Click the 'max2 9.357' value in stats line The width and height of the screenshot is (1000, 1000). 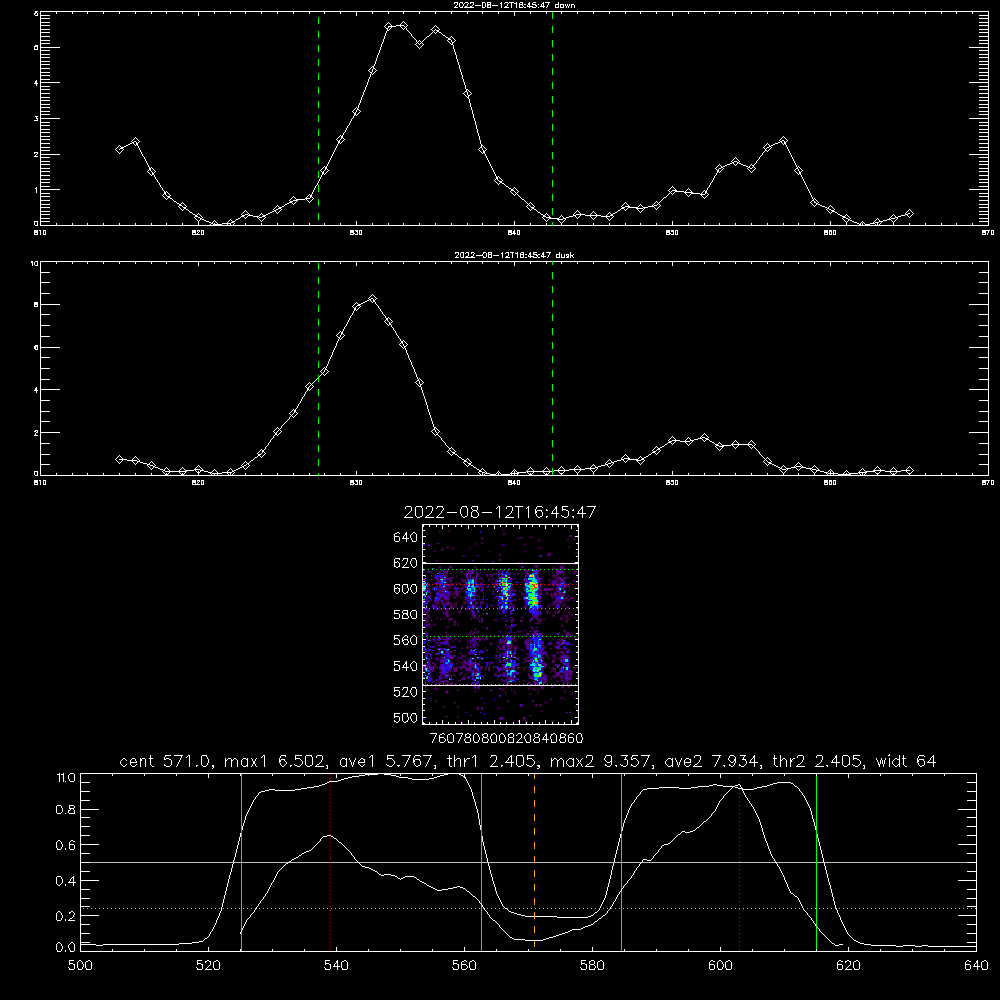[x=599, y=761]
